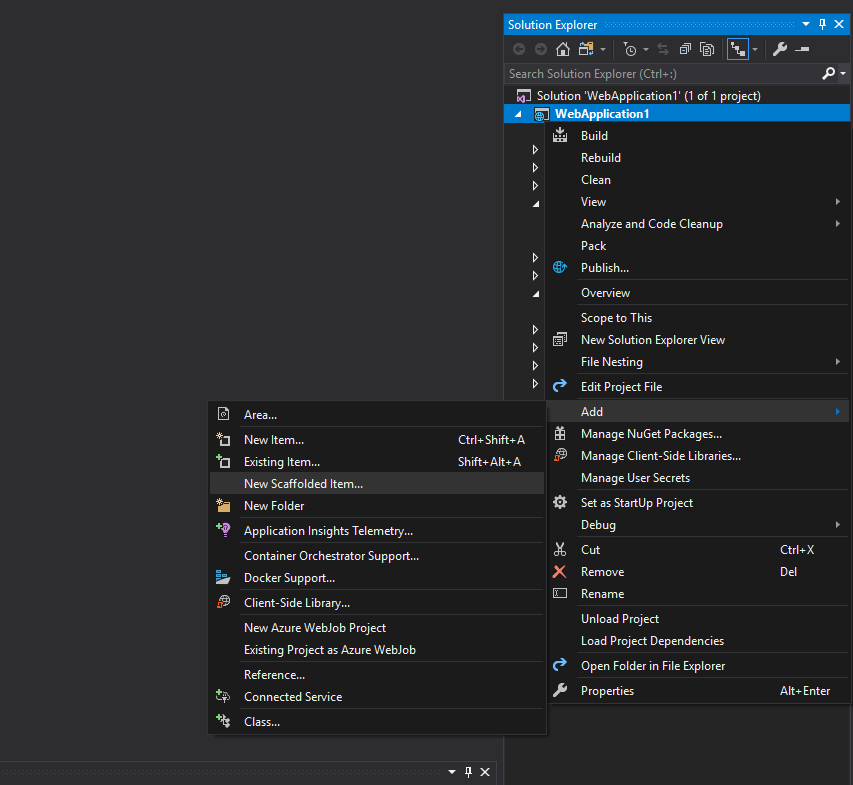The image size is (853, 785).
Task: Open search options dropdown arrow
Action: pyautogui.click(x=843, y=73)
